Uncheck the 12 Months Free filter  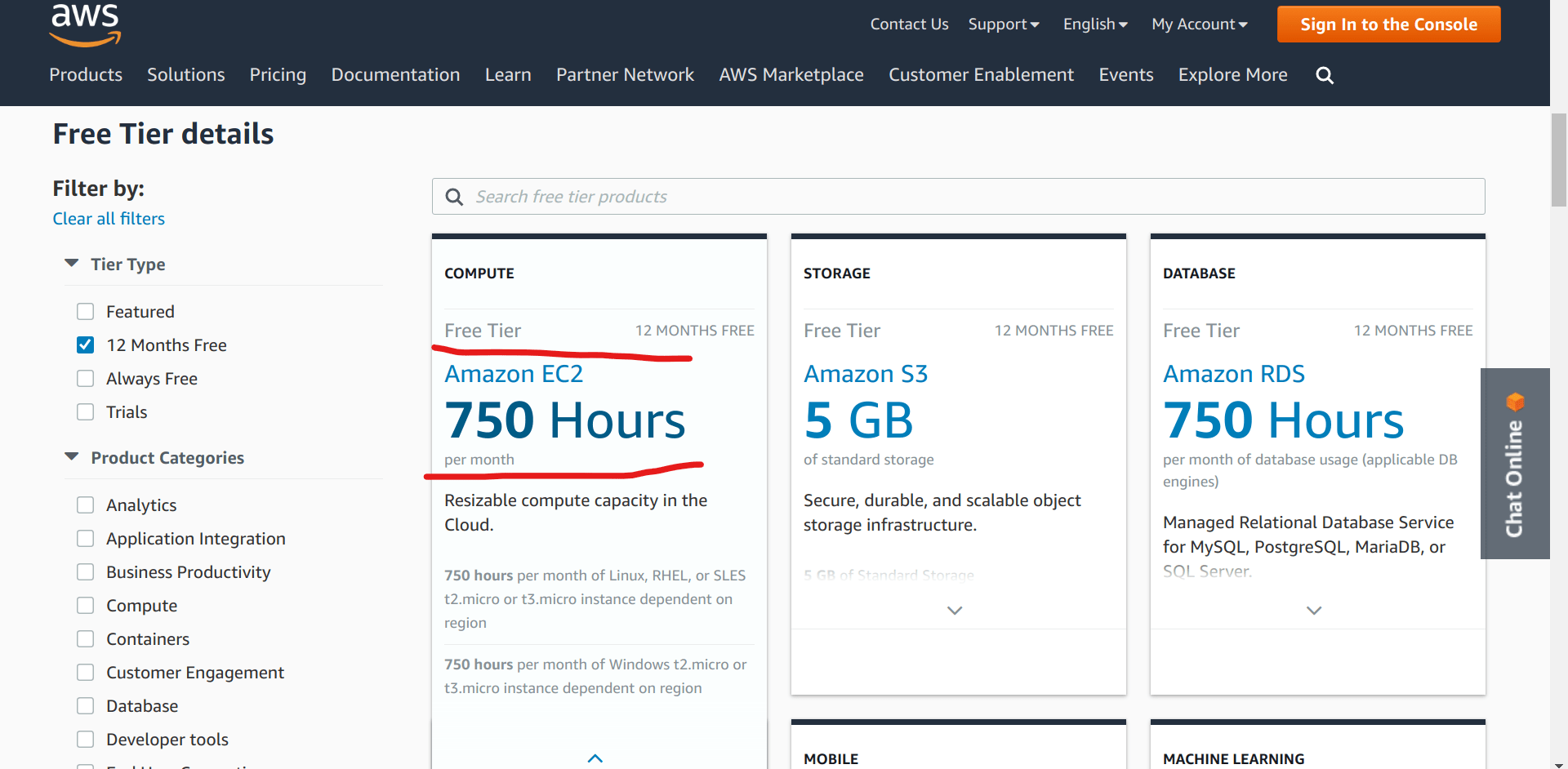tap(85, 344)
